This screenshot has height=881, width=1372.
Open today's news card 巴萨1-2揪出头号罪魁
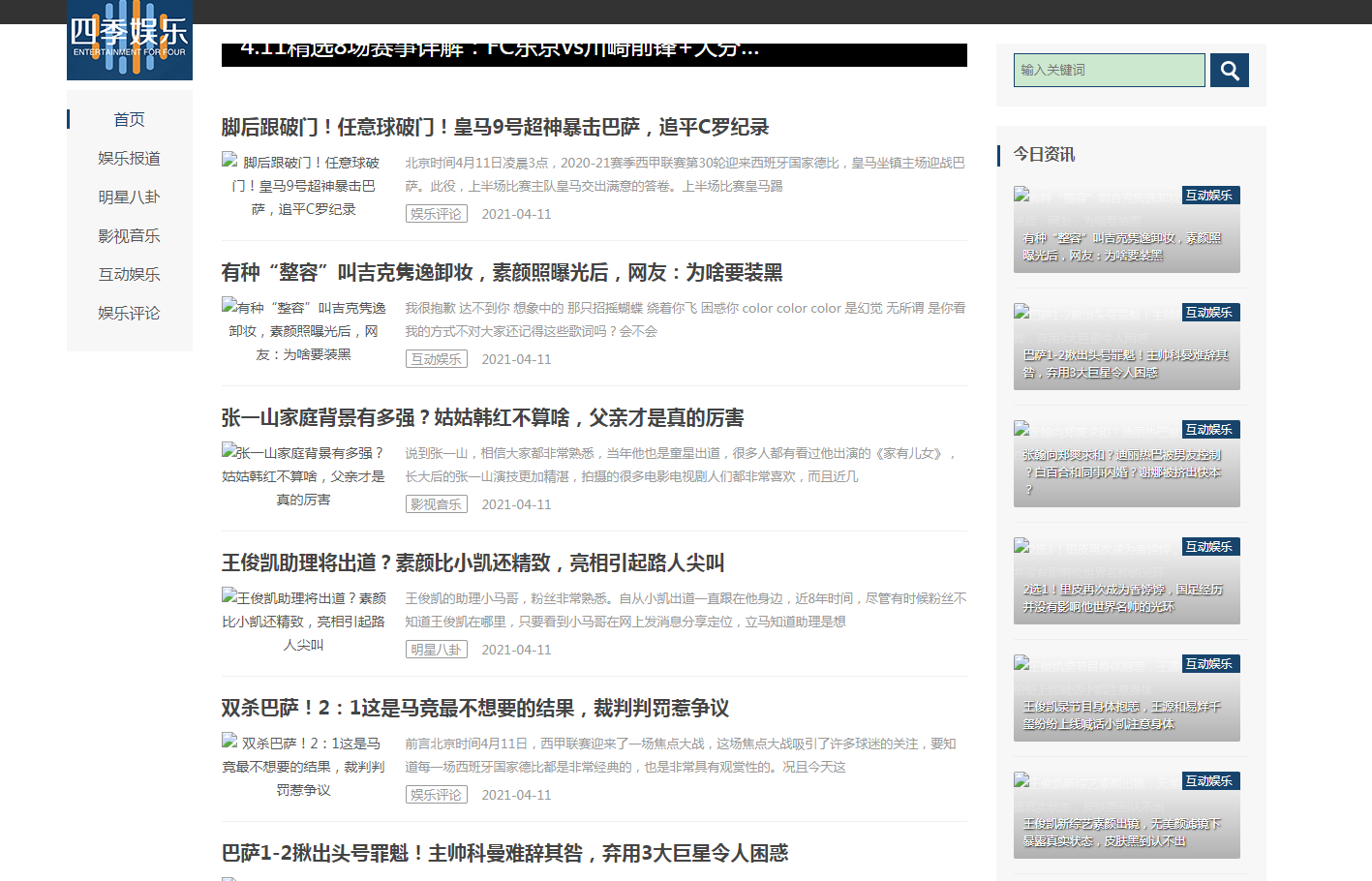point(1127,347)
